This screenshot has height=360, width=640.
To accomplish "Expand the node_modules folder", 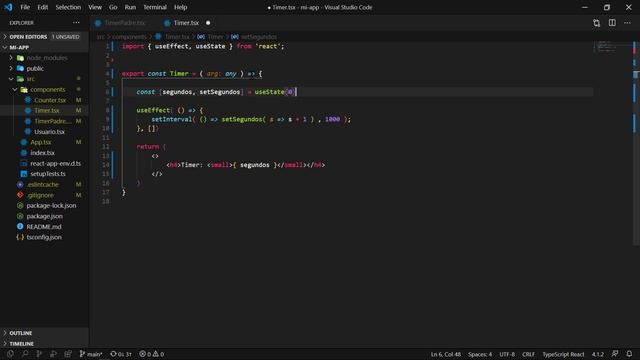I will [44, 58].
